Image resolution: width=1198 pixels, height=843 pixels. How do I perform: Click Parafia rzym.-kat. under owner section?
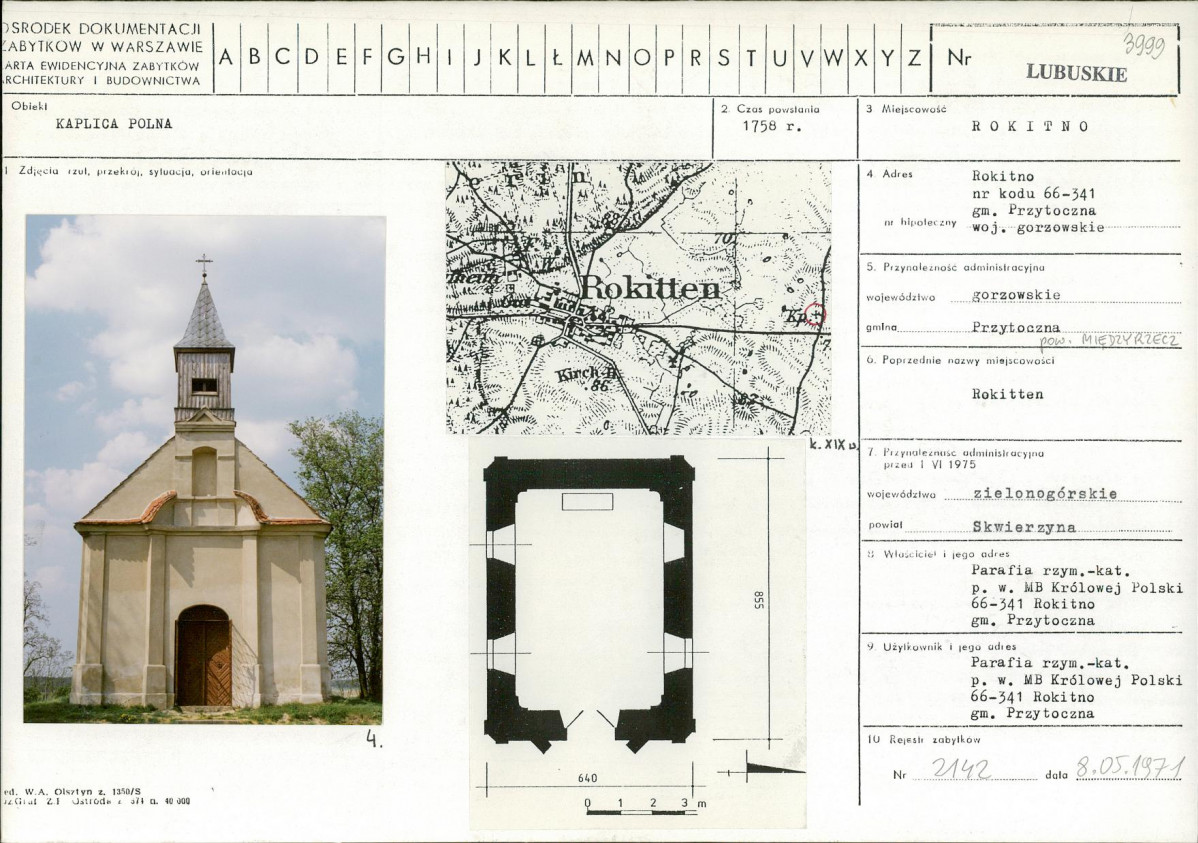1051,570
